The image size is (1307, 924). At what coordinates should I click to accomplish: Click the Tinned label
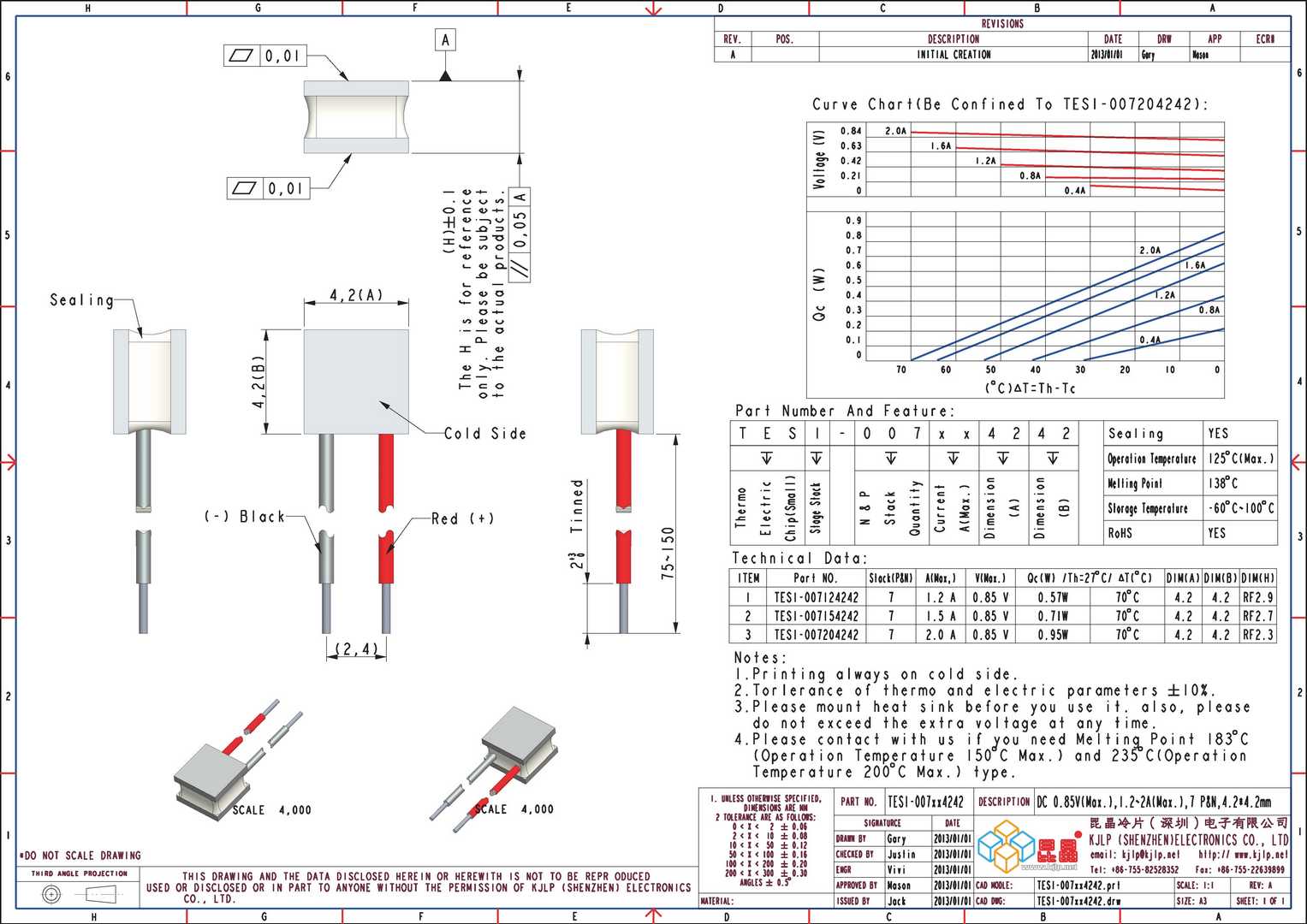tap(578, 506)
